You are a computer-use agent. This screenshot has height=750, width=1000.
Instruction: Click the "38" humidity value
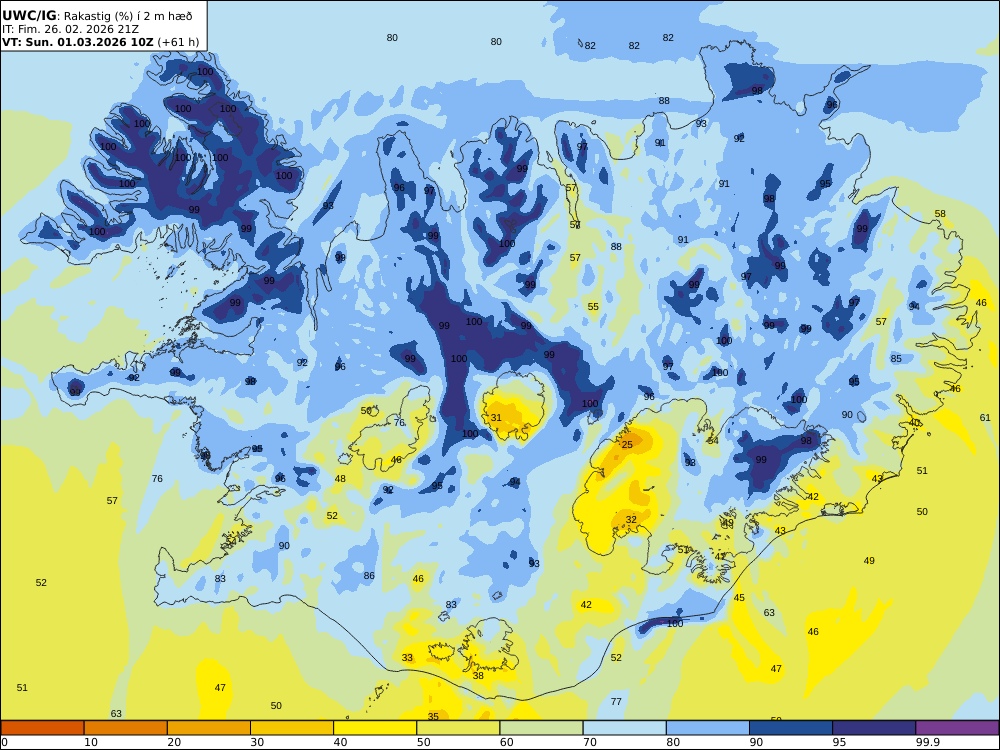pyautogui.click(x=478, y=675)
